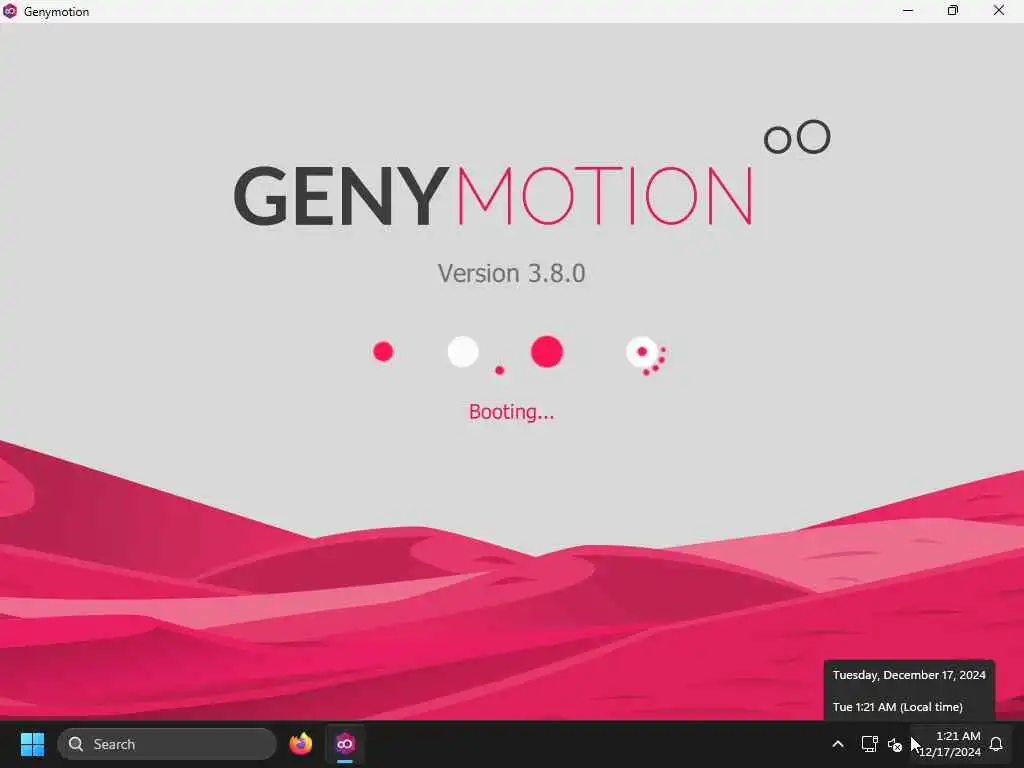This screenshot has height=768, width=1024.
Task: Click the muted volume tray icon
Action: [x=895, y=744]
